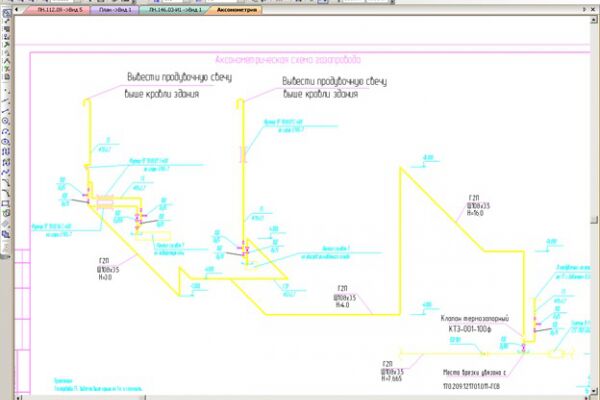Viewport: 600px width, 400px height.
Task: Select the Equidistant curve tool at toolbar bottom
Action: click(5, 234)
